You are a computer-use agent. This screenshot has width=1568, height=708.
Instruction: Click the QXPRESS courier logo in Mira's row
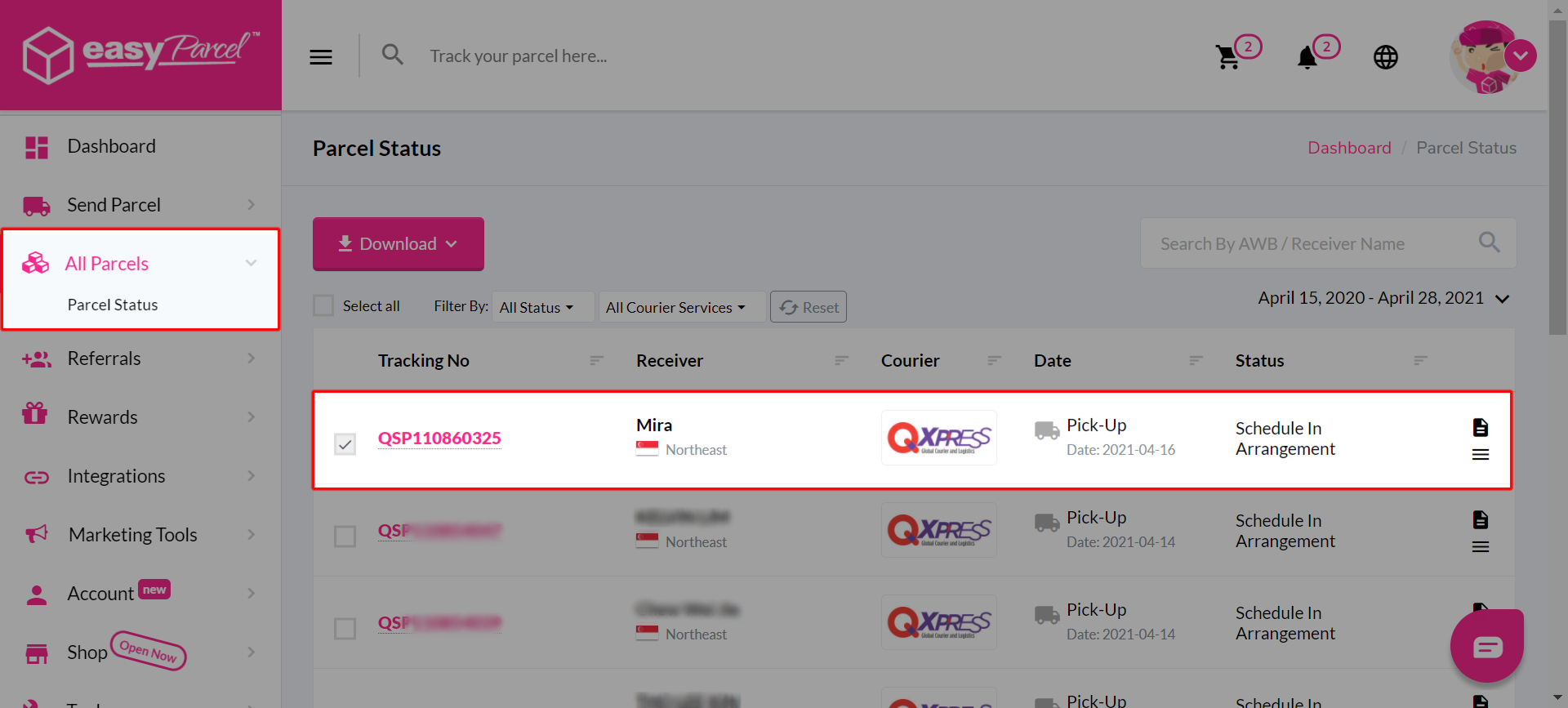tap(939, 438)
